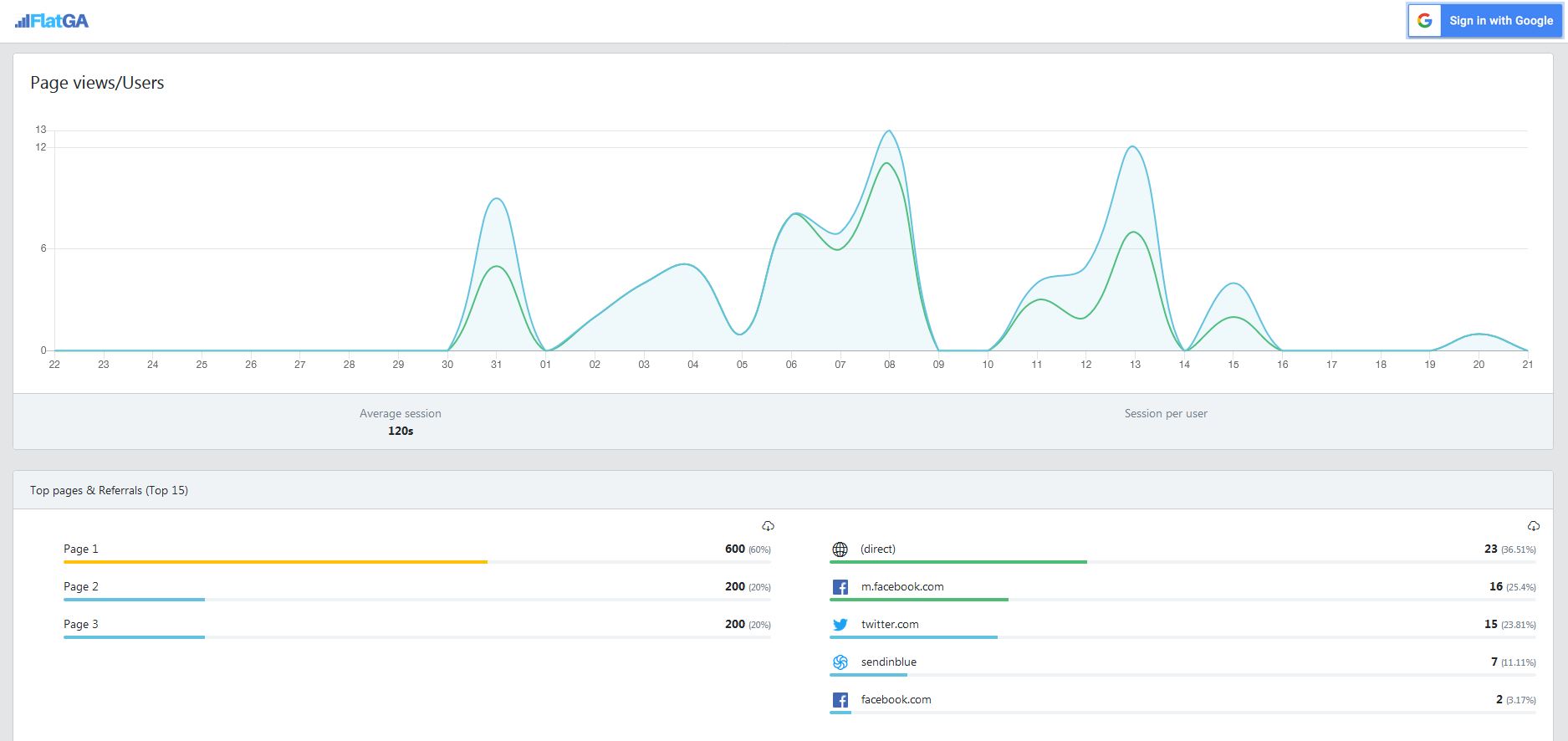Click the chart peak at date 31
Viewport: 1568px width, 741px height.
(x=497, y=199)
